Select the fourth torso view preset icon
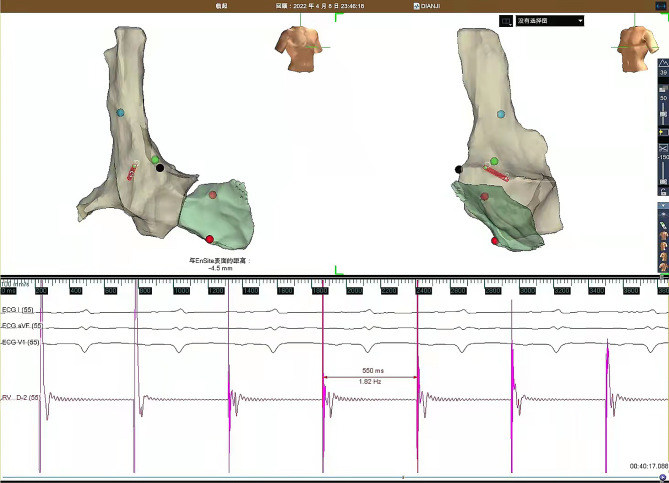 click(663, 267)
